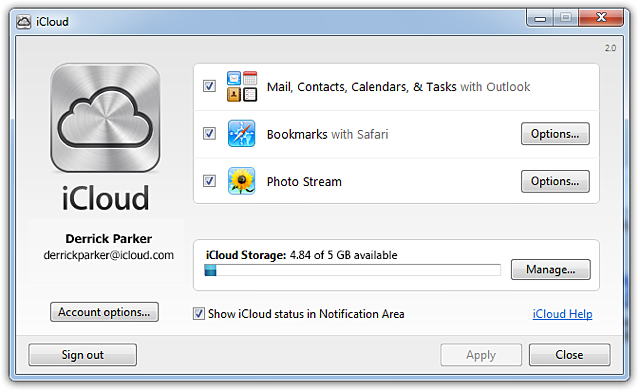
Task: Click the Photo Stream sunflower icon
Action: coord(241,181)
